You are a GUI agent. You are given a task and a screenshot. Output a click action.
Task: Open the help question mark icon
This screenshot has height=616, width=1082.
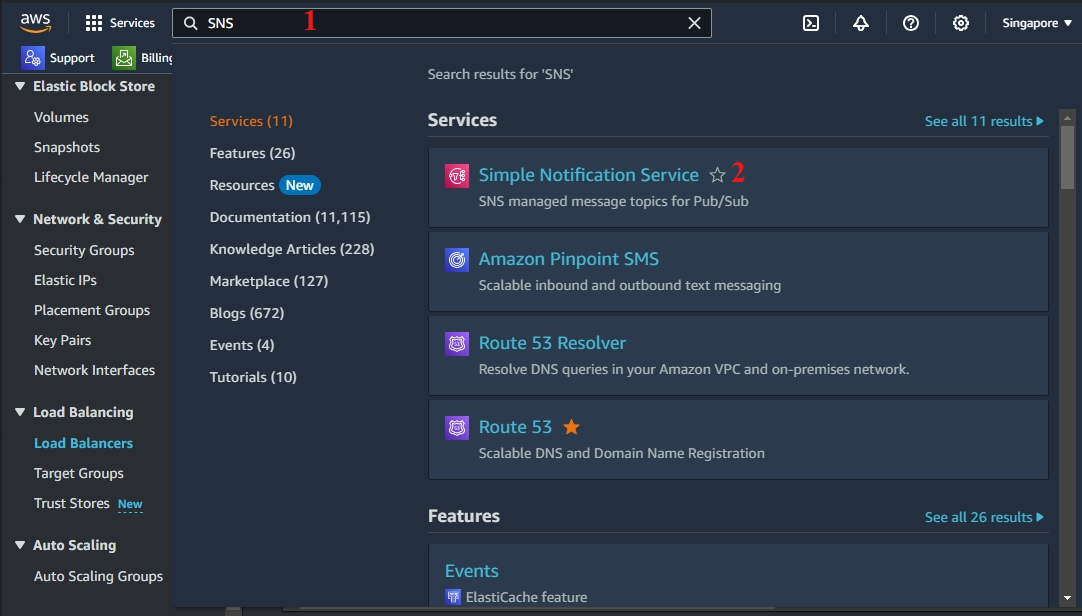click(x=911, y=23)
